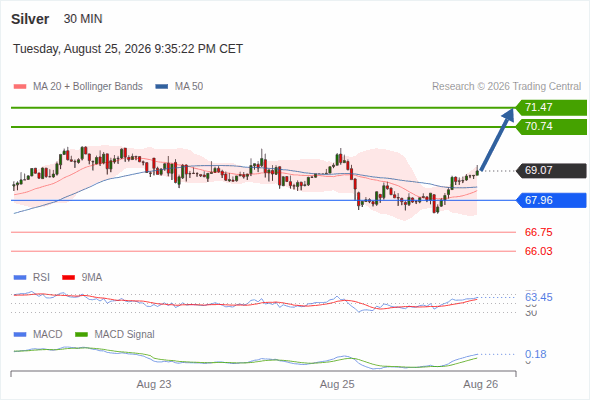Click the MACD Signal legend label

click(124, 335)
